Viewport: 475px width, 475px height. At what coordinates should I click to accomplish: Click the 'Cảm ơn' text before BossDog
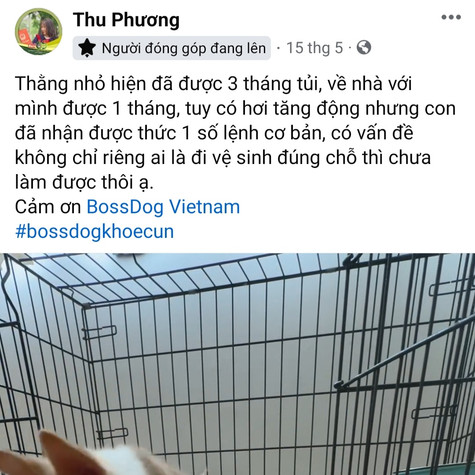(x=48, y=207)
